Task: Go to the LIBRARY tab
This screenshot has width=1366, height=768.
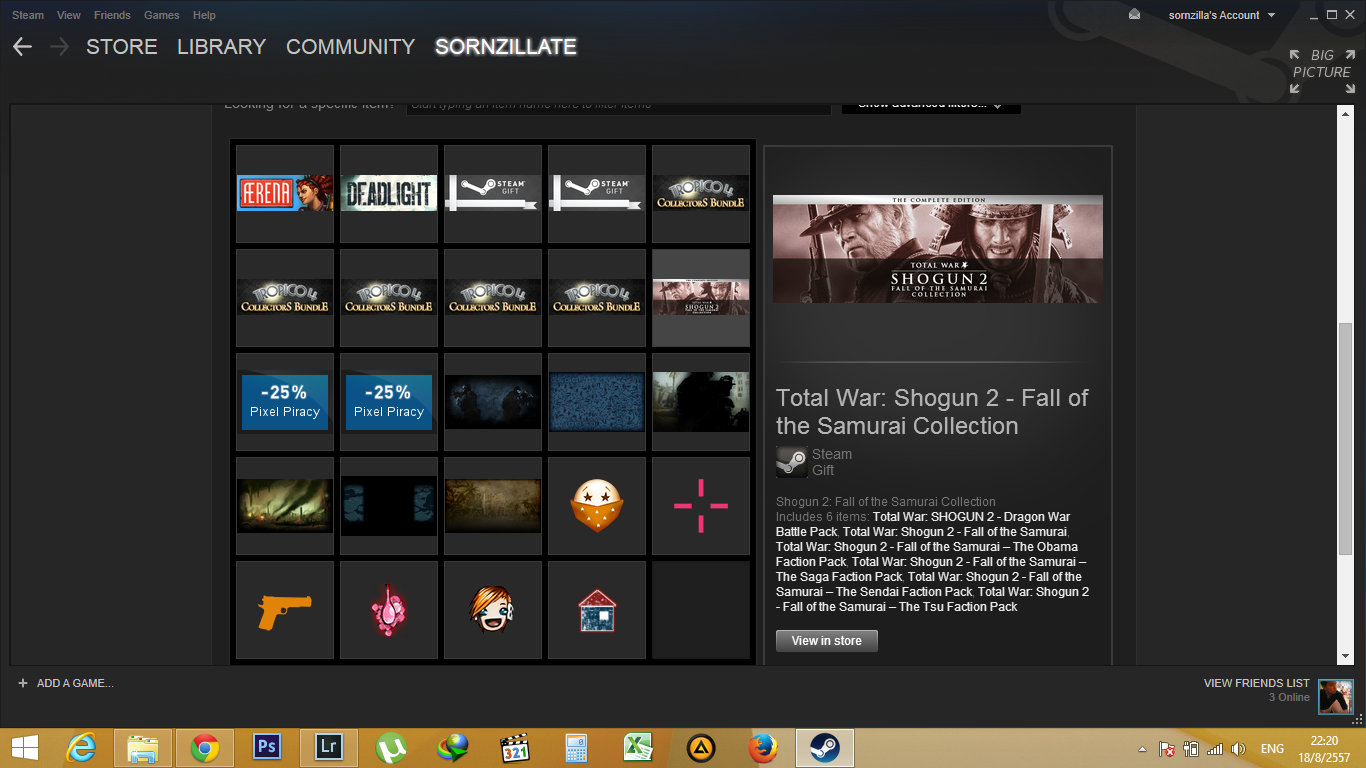Action: coord(222,47)
